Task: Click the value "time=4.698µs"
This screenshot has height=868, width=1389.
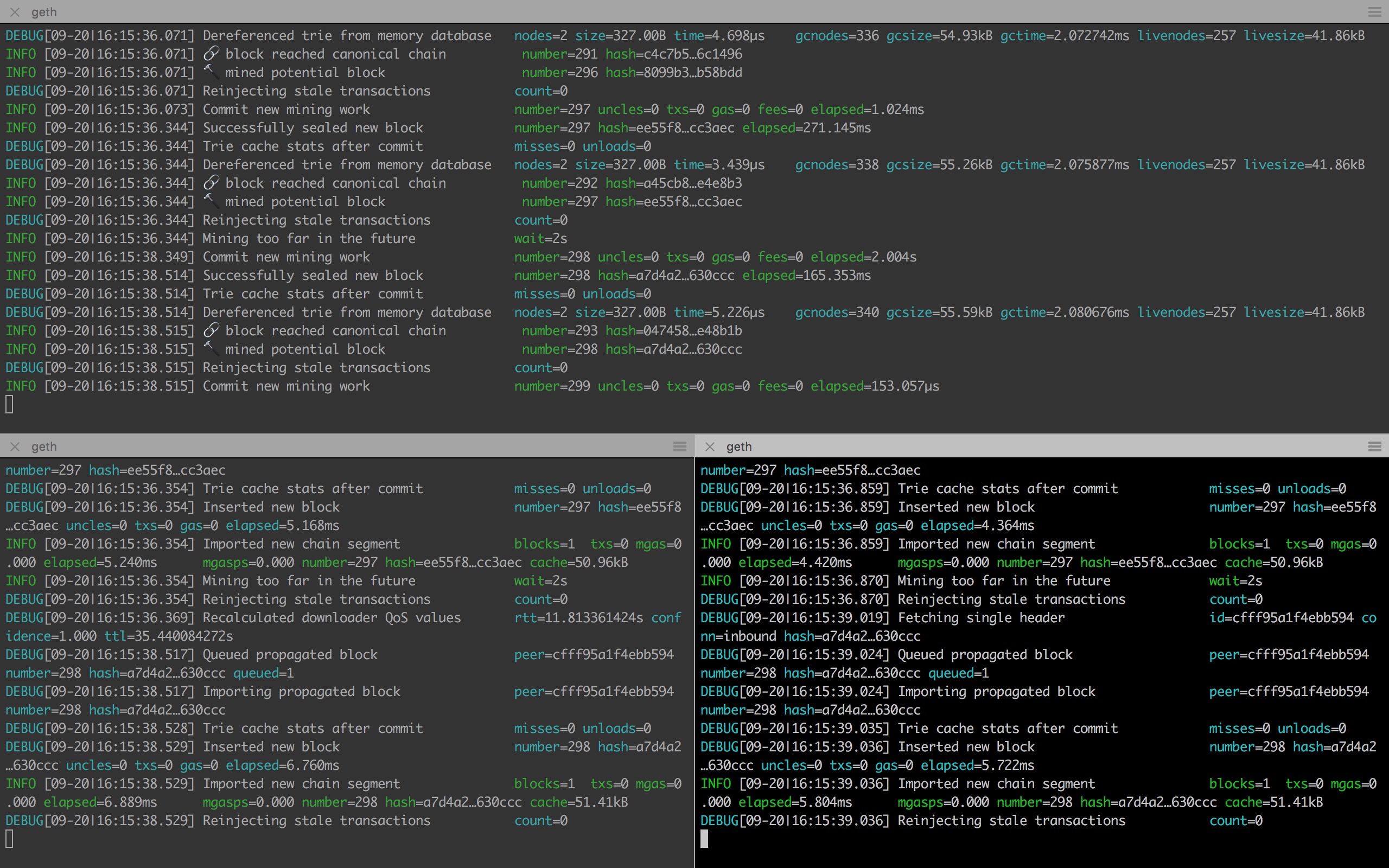Action: (x=719, y=36)
